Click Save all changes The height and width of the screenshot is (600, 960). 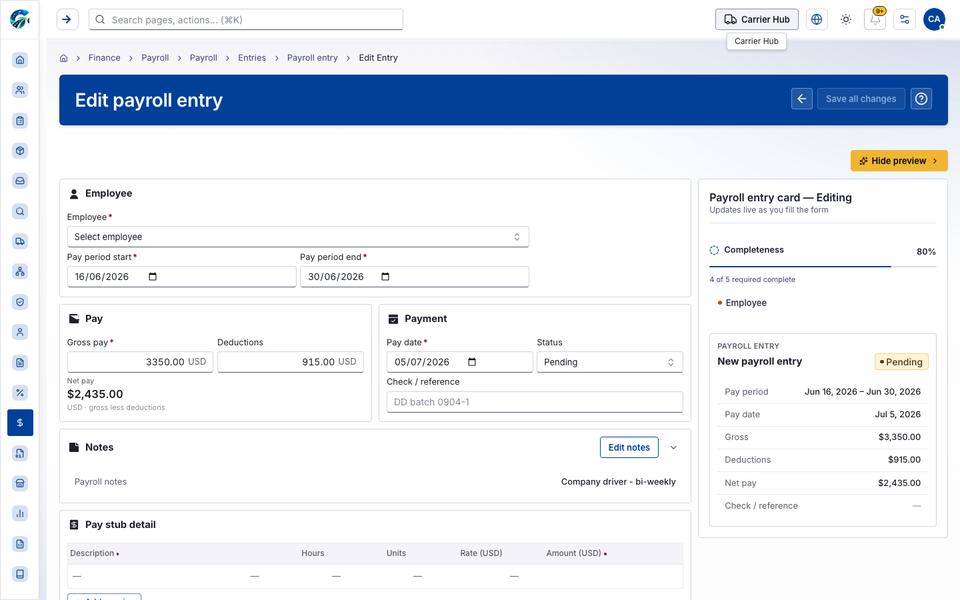pyautogui.click(x=861, y=99)
